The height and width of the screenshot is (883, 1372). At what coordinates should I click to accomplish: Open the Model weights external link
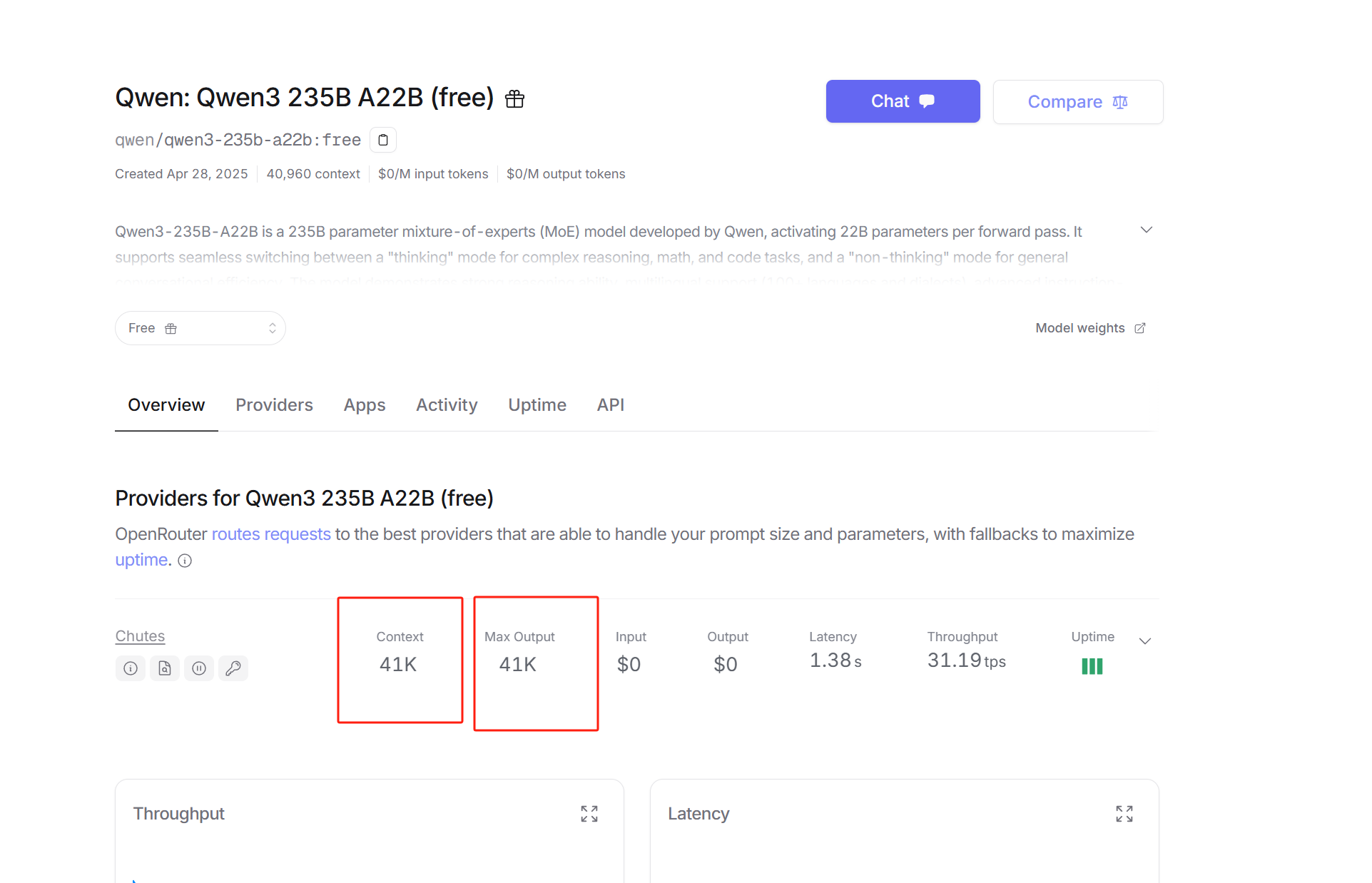point(1090,328)
